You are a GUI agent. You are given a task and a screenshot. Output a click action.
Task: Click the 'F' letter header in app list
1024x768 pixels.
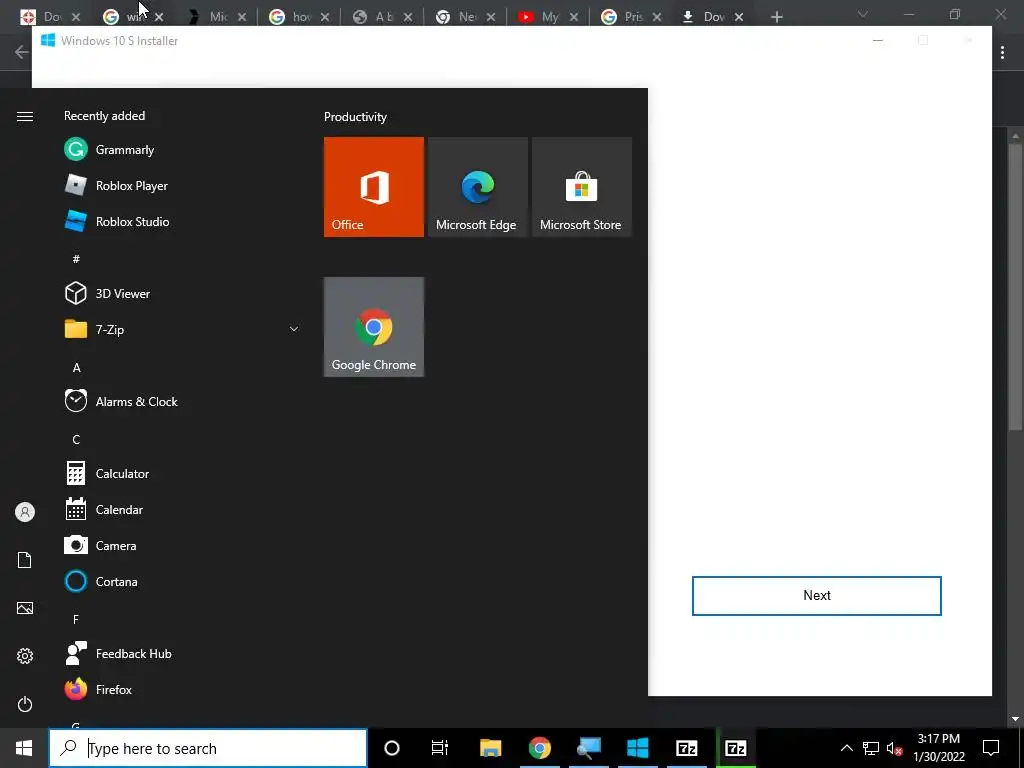(x=76, y=619)
